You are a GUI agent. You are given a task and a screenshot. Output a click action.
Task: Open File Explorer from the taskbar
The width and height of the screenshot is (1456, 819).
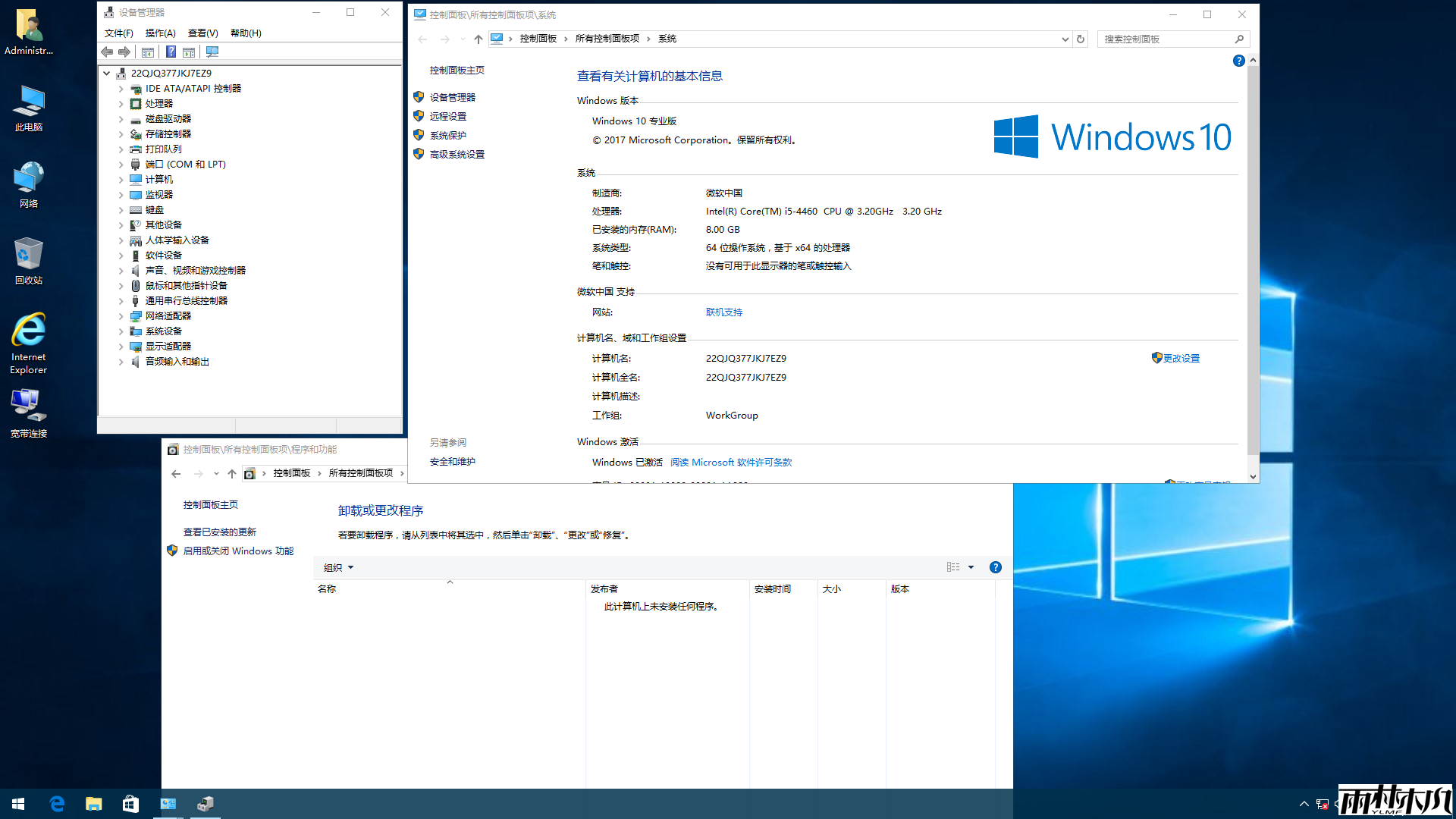click(93, 804)
